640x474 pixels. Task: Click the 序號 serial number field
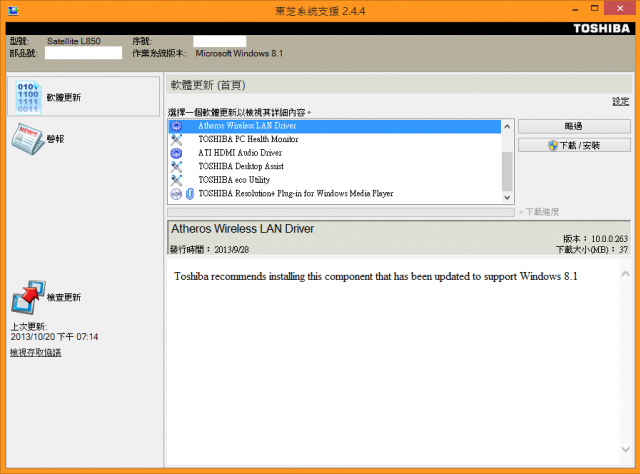pyautogui.click(x=220, y=41)
